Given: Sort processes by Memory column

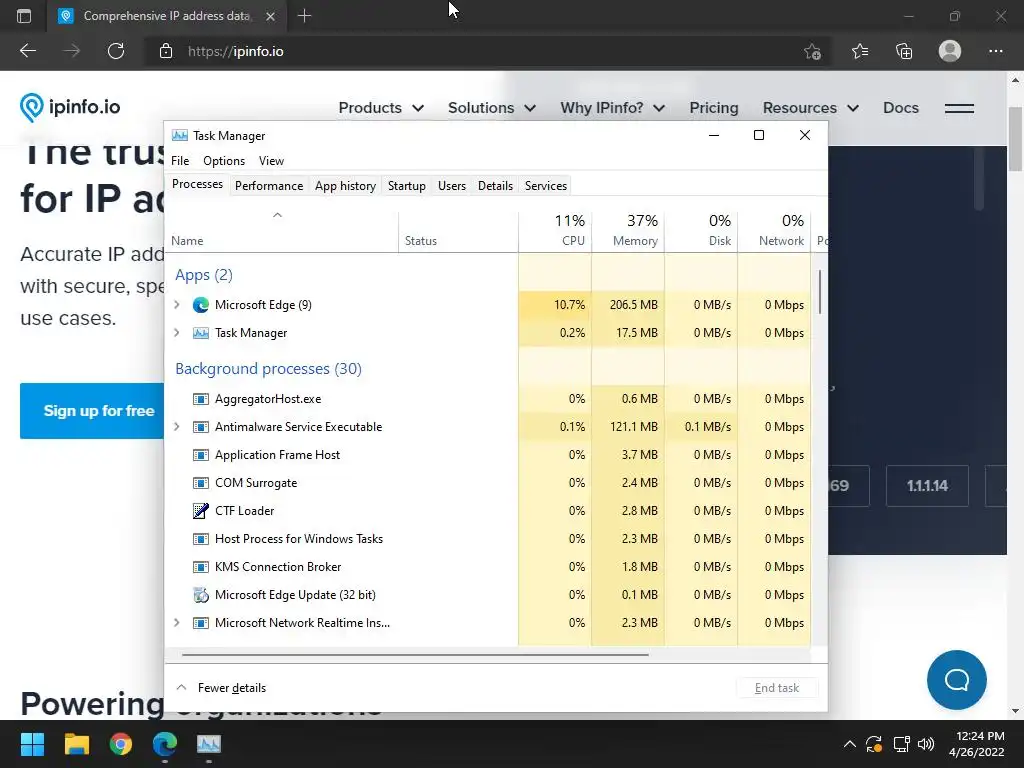Looking at the screenshot, I should 628,231.
